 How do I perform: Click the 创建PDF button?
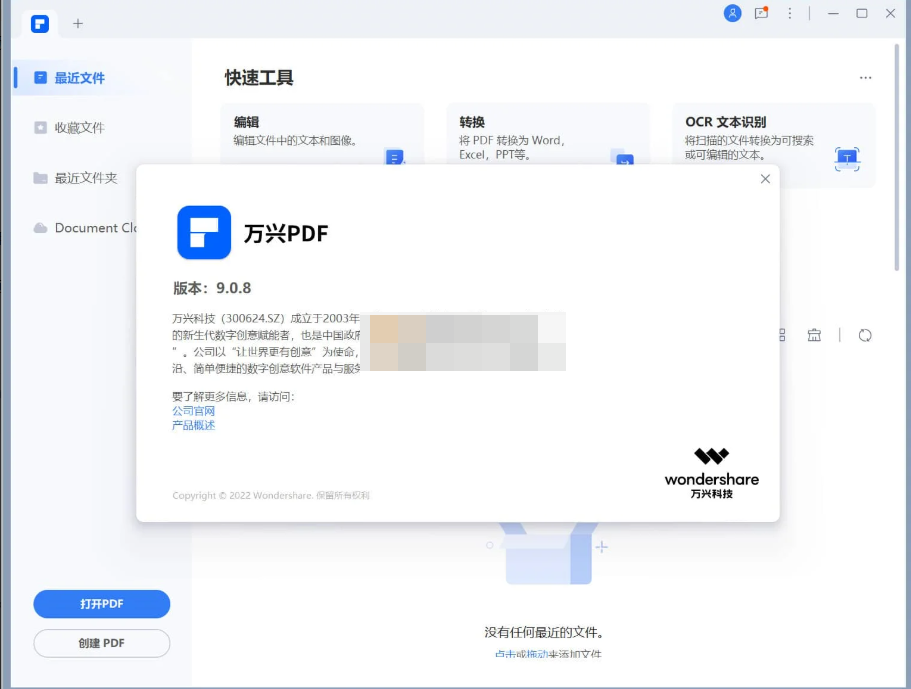click(101, 643)
